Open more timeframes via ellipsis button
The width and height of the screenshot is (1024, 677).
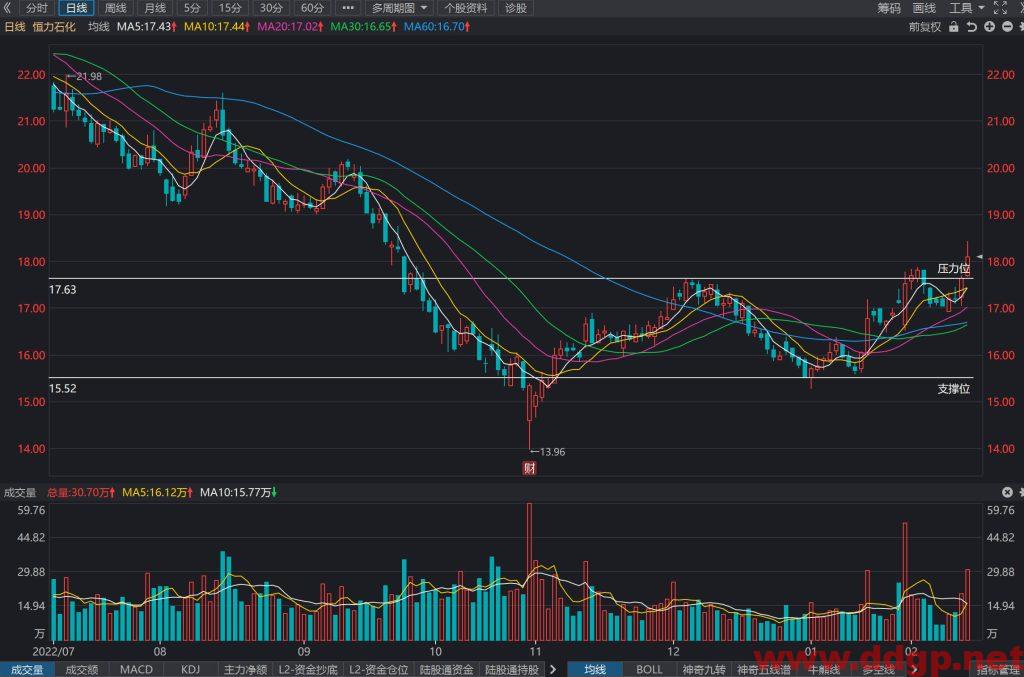(348, 8)
